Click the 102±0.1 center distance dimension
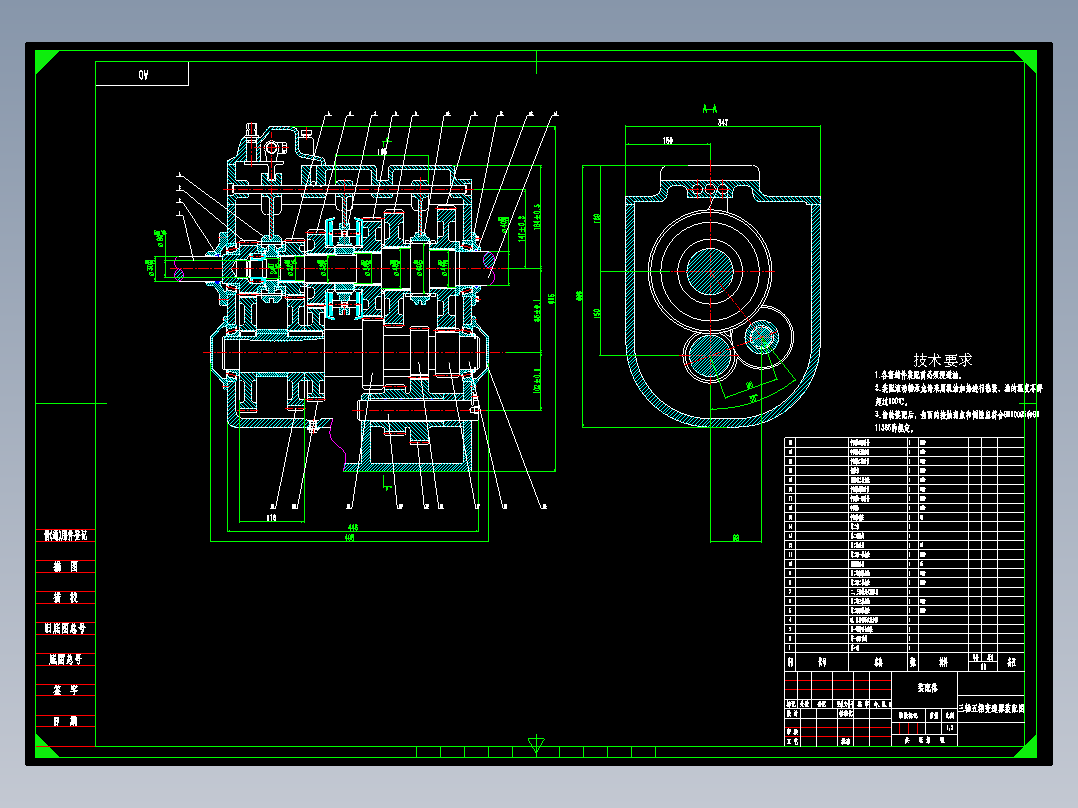 click(537, 380)
